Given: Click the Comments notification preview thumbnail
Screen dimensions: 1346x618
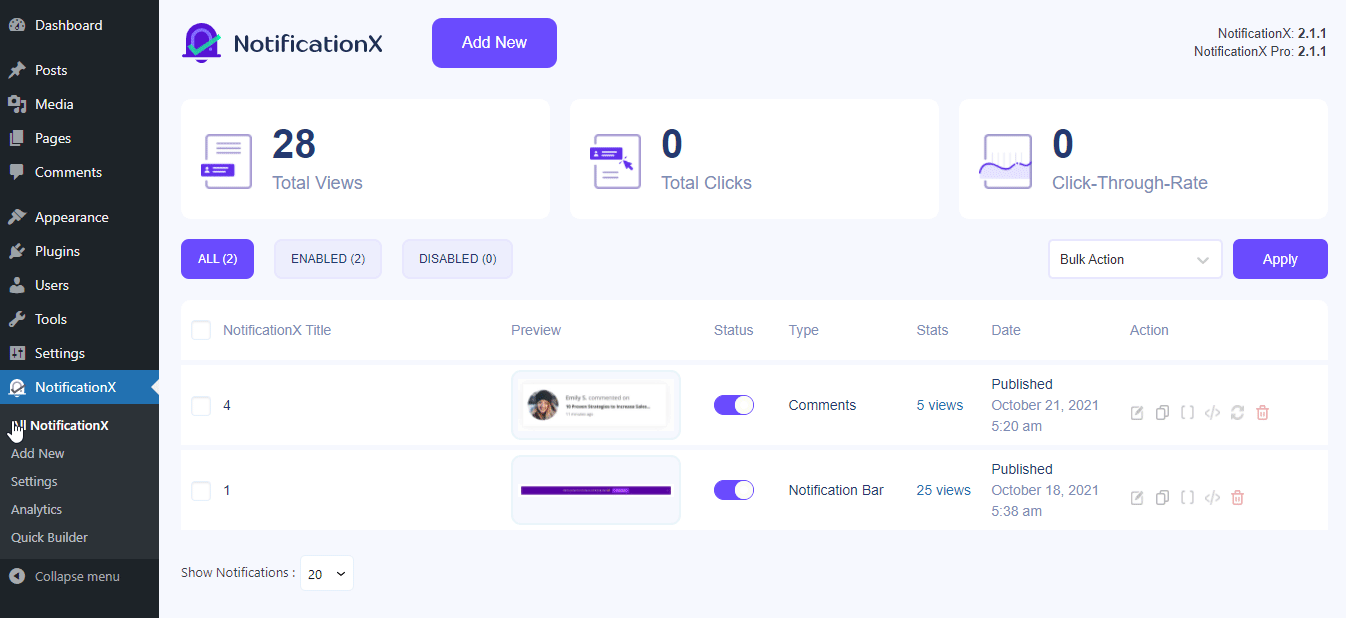Looking at the screenshot, I should point(596,405).
